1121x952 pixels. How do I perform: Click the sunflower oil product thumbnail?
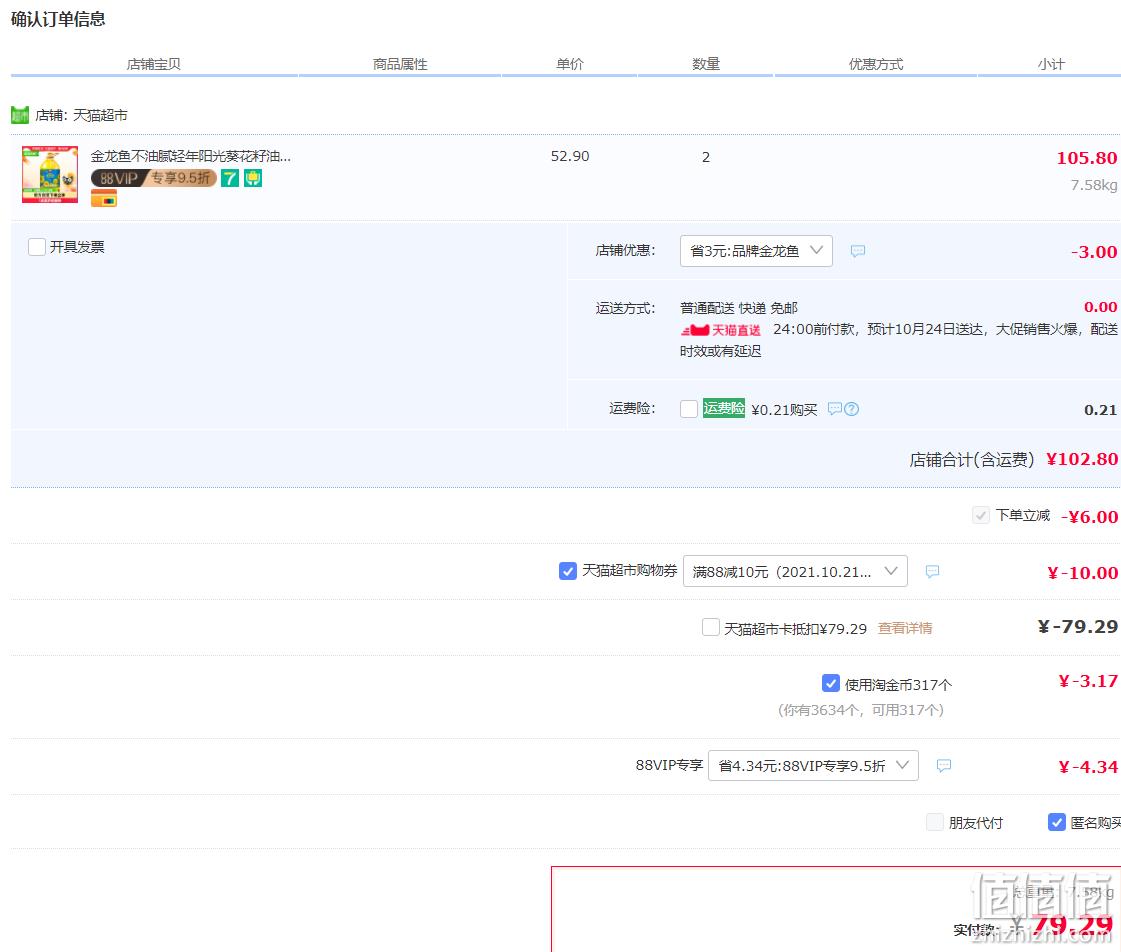pyautogui.click(x=50, y=174)
